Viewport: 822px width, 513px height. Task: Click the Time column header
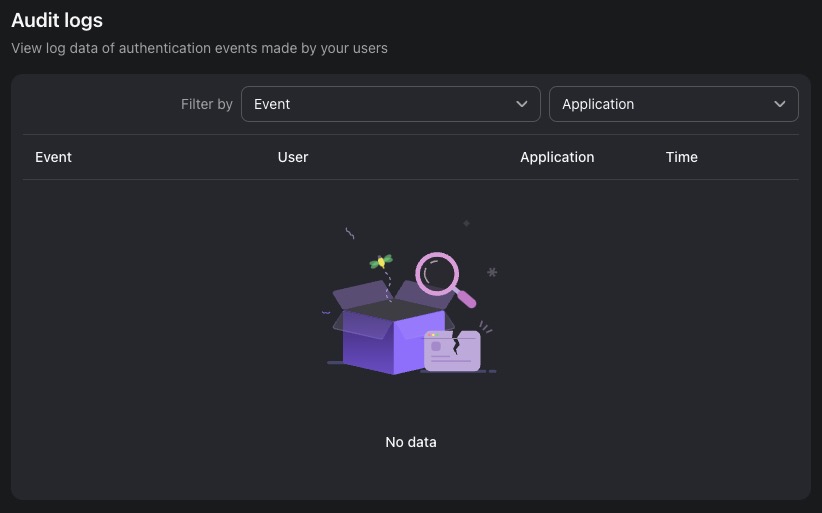682,157
